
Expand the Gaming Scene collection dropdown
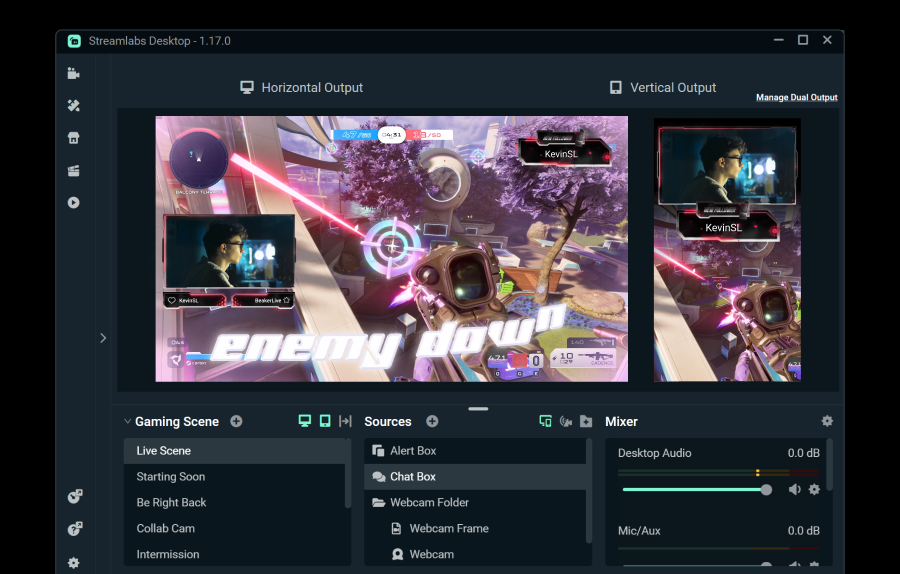pyautogui.click(x=127, y=421)
